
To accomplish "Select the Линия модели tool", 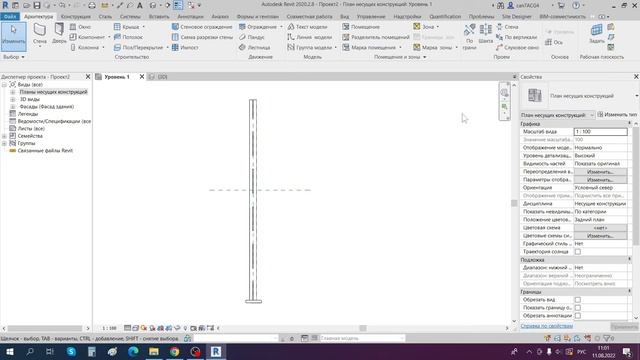I will click(309, 37).
